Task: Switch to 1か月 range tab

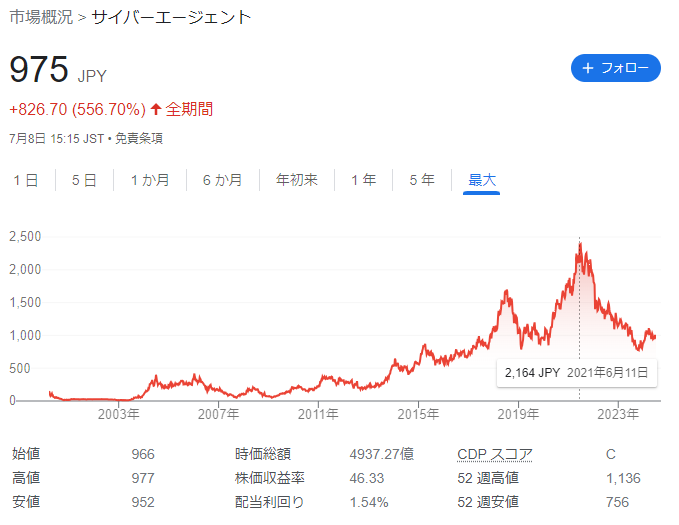Action: (150, 180)
